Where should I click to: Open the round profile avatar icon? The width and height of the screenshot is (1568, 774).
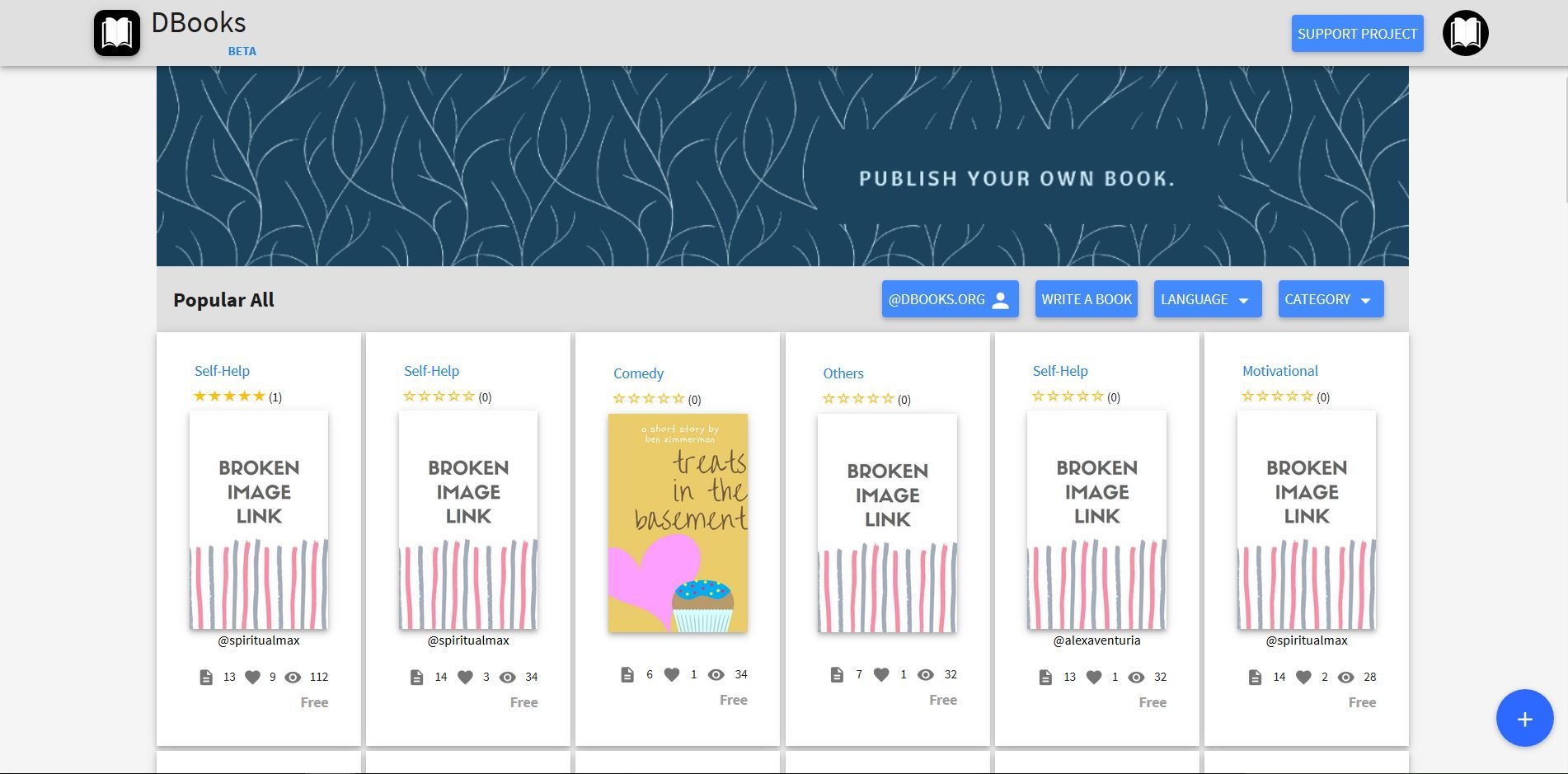tap(1465, 33)
